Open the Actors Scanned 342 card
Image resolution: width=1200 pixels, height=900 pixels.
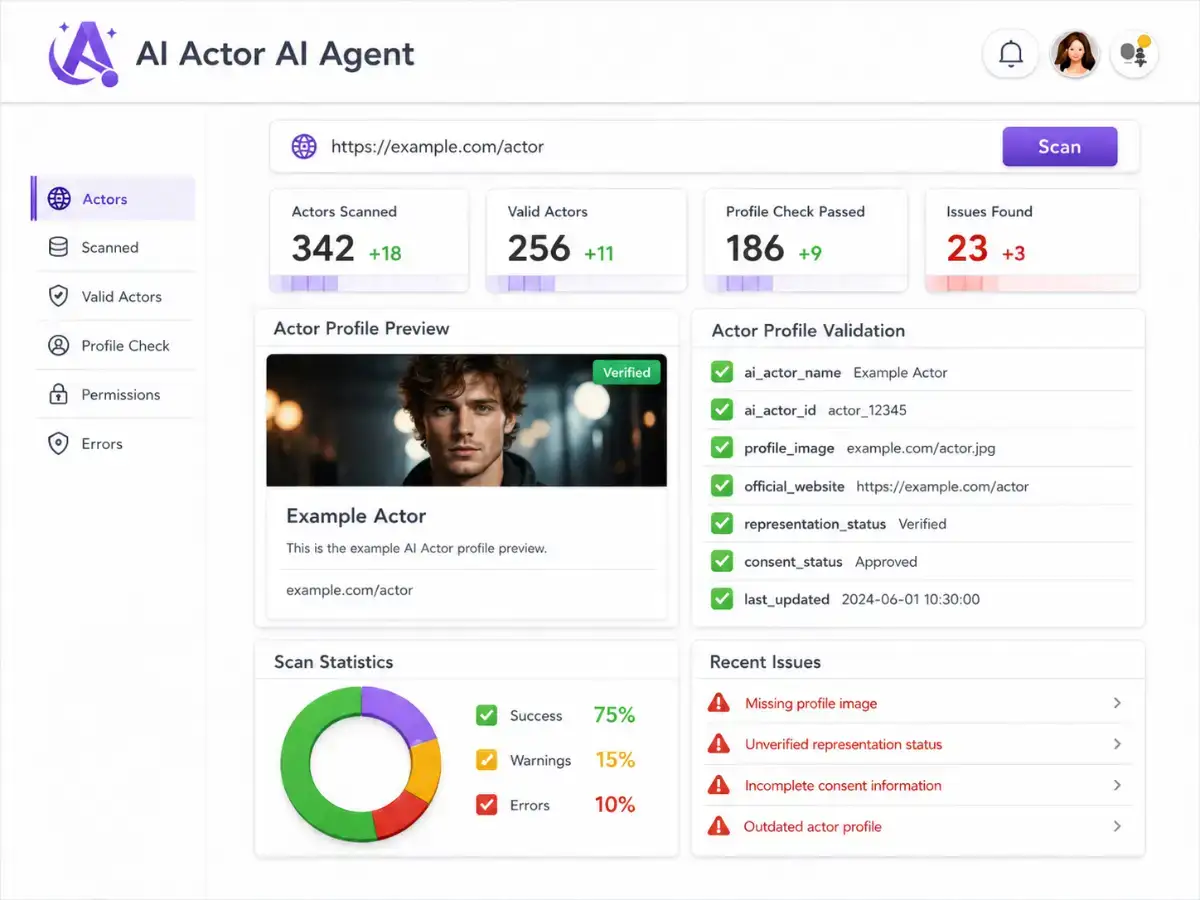point(368,240)
